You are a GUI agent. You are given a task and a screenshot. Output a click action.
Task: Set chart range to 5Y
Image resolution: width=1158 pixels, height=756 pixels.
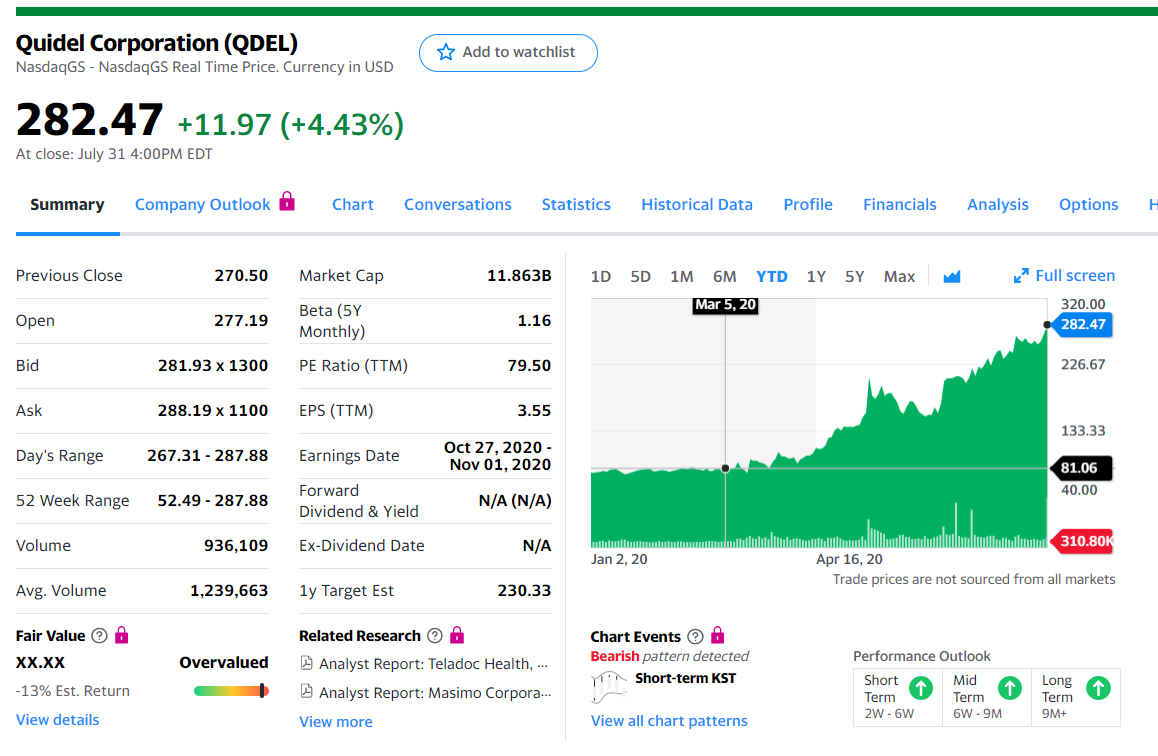pos(854,276)
